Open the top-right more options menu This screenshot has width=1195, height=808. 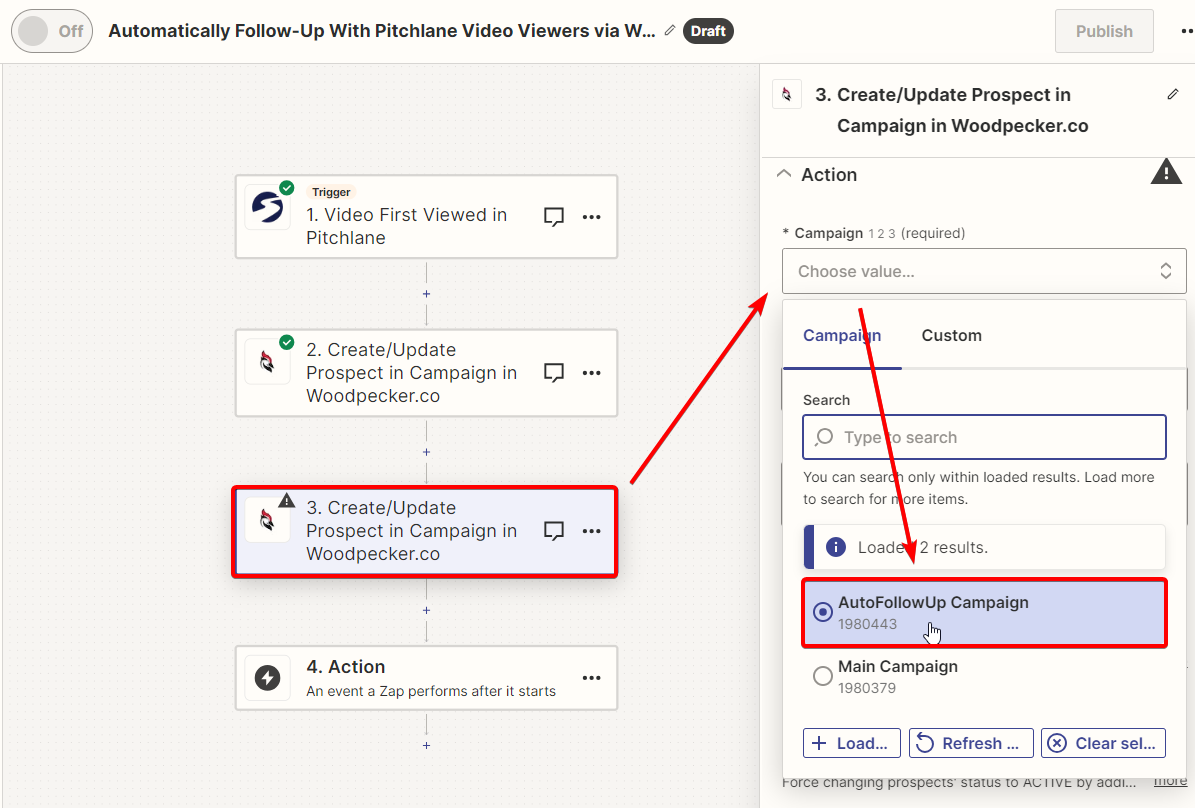point(1187,31)
